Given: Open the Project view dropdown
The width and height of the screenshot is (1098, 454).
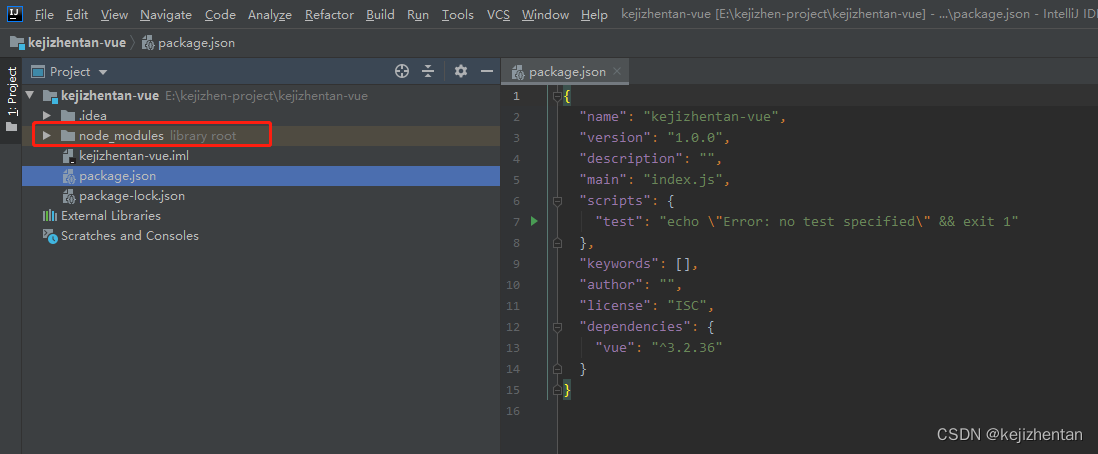Looking at the screenshot, I should pyautogui.click(x=103, y=72).
